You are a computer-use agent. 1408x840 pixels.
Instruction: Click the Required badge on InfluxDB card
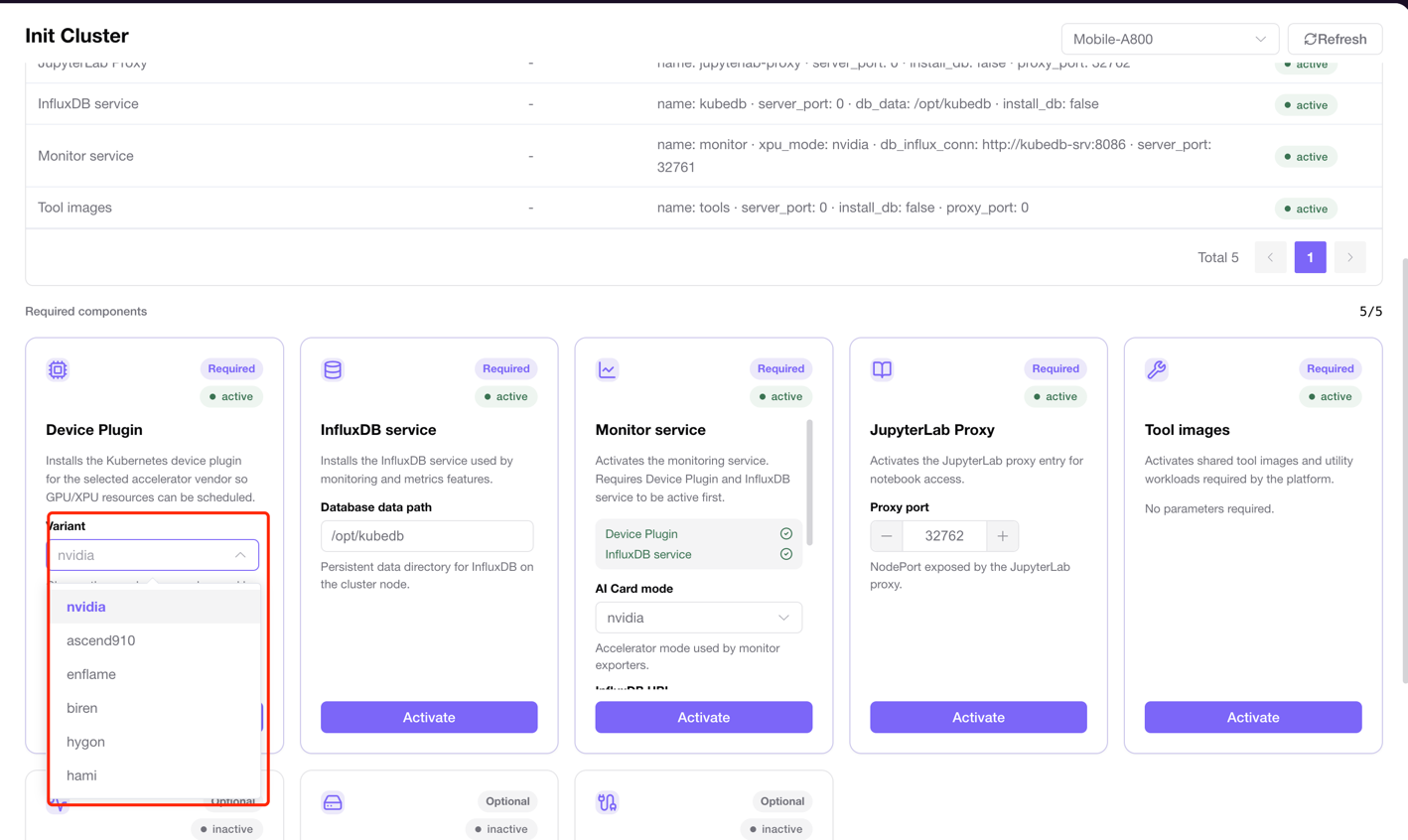(x=505, y=368)
